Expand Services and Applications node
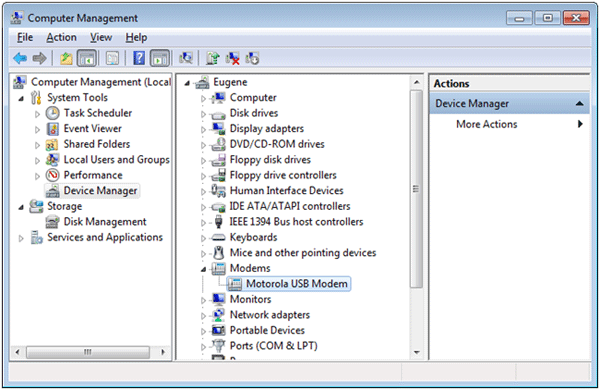Viewport: 600px width, 390px height. pos(21,238)
